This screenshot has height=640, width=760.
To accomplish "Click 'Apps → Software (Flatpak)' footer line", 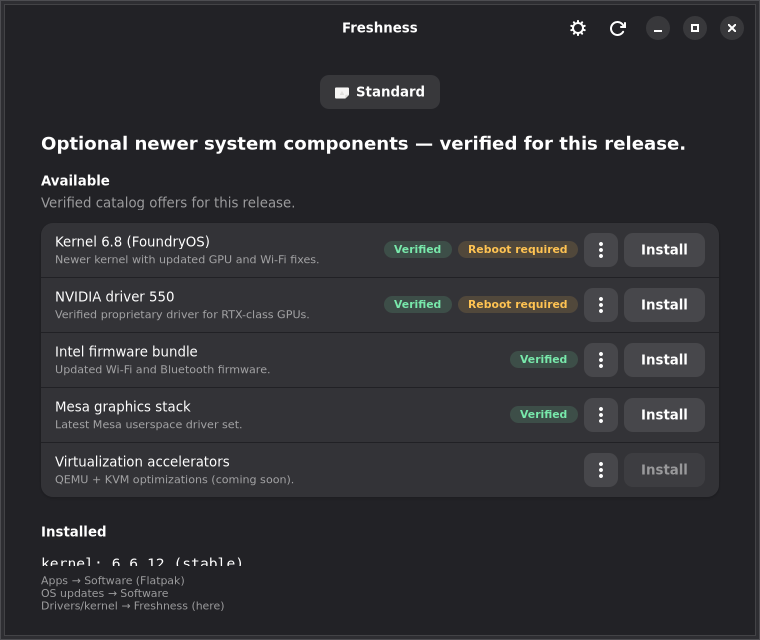I will [112, 580].
